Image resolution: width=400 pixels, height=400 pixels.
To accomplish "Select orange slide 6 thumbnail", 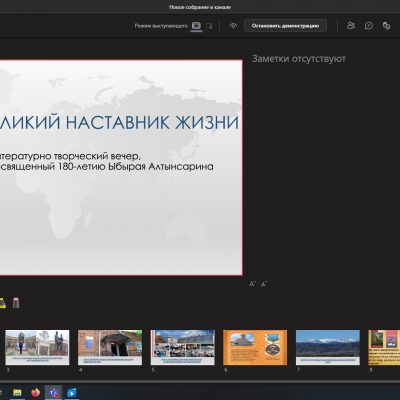I will (x=255, y=348).
